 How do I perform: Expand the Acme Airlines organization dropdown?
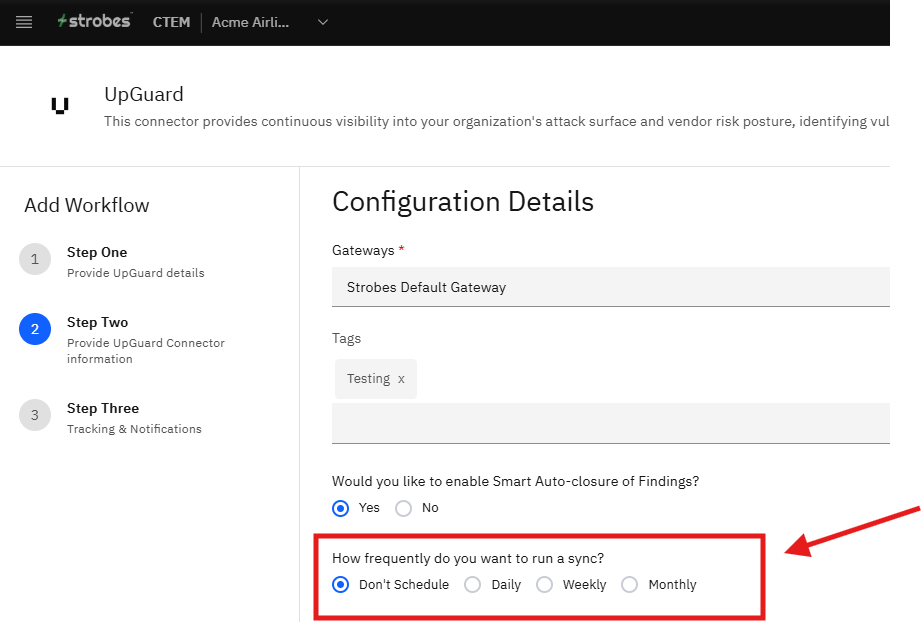[x=323, y=22]
